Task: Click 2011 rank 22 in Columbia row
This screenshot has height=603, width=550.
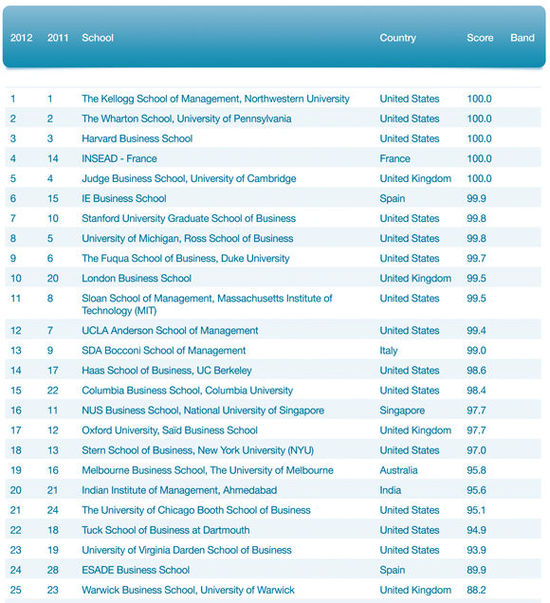Action: point(53,391)
